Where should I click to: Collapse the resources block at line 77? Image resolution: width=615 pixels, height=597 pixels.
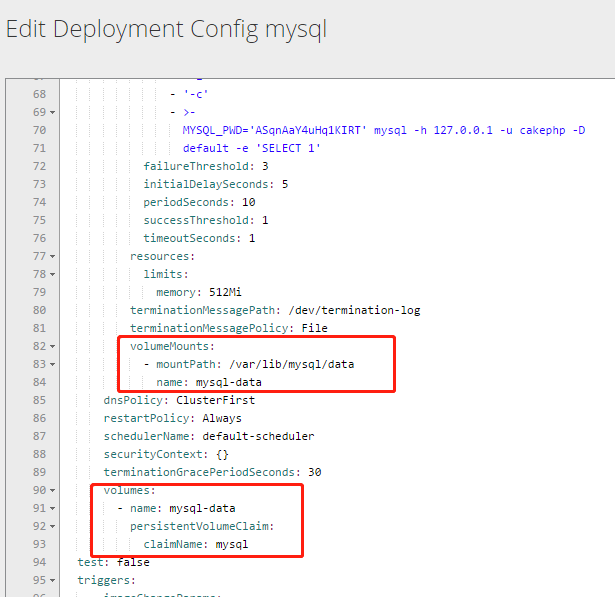click(52, 256)
